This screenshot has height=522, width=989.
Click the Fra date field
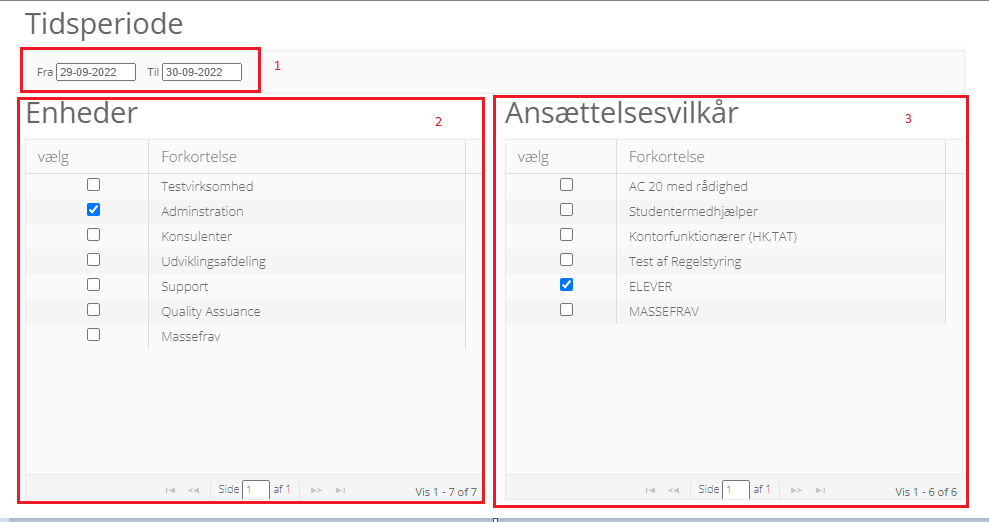click(96, 72)
